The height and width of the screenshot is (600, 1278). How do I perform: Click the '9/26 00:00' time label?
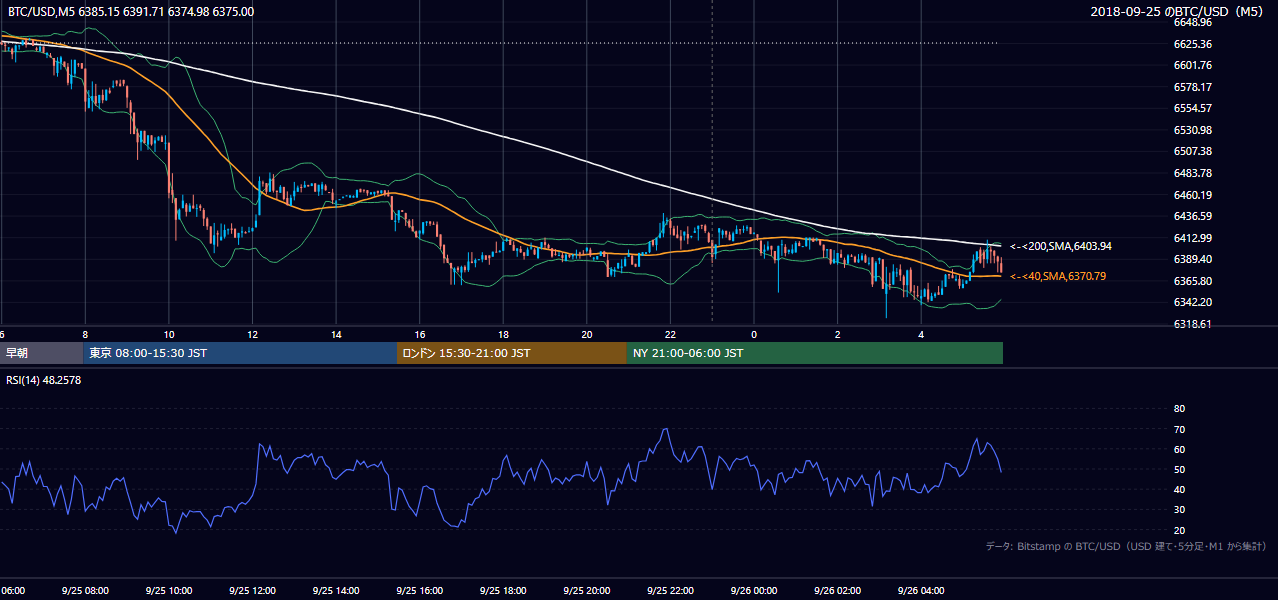(754, 590)
